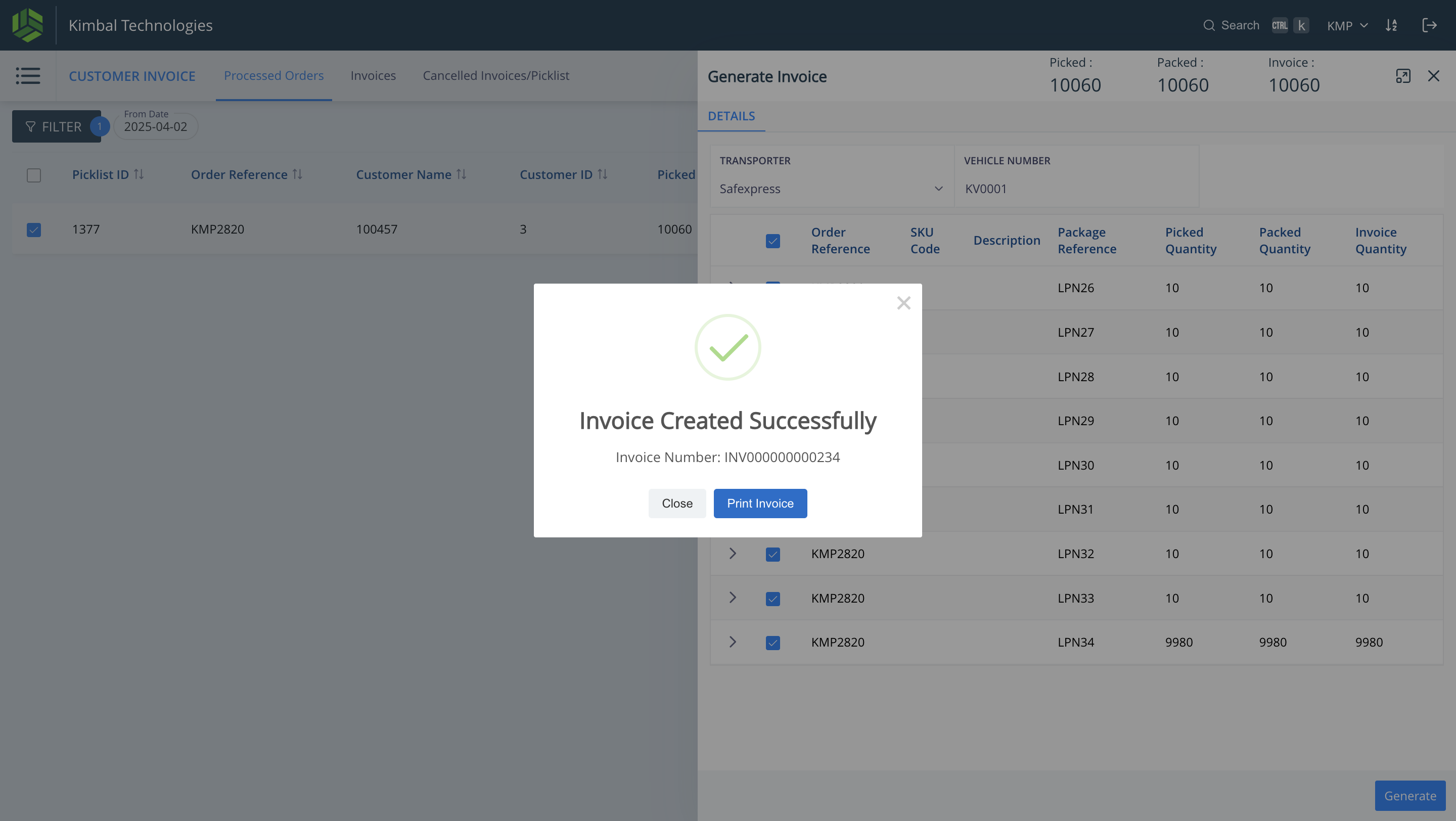The height and width of the screenshot is (821, 1456).
Task: Click package reference LPN29
Action: [x=1076, y=421]
